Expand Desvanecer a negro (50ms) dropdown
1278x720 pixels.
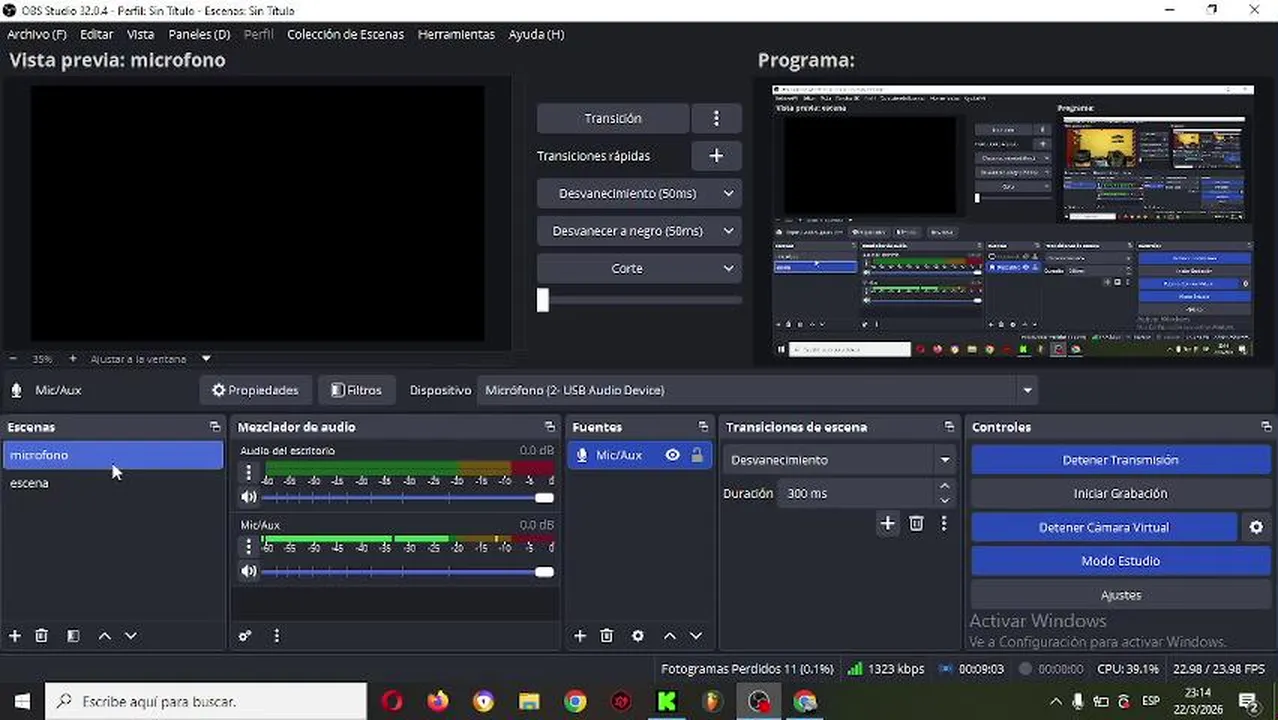(x=728, y=231)
